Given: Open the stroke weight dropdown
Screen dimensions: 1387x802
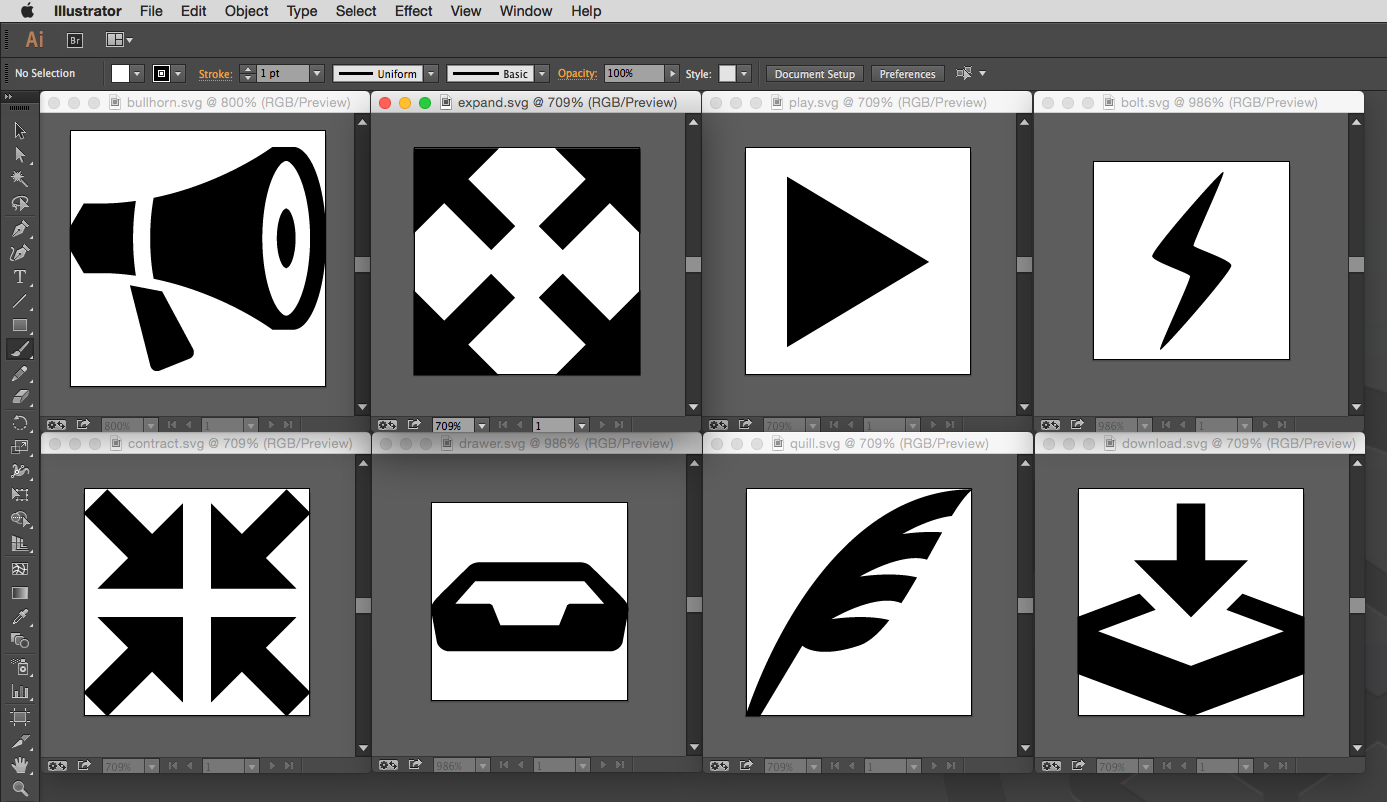Looking at the screenshot, I should pyautogui.click(x=317, y=74).
